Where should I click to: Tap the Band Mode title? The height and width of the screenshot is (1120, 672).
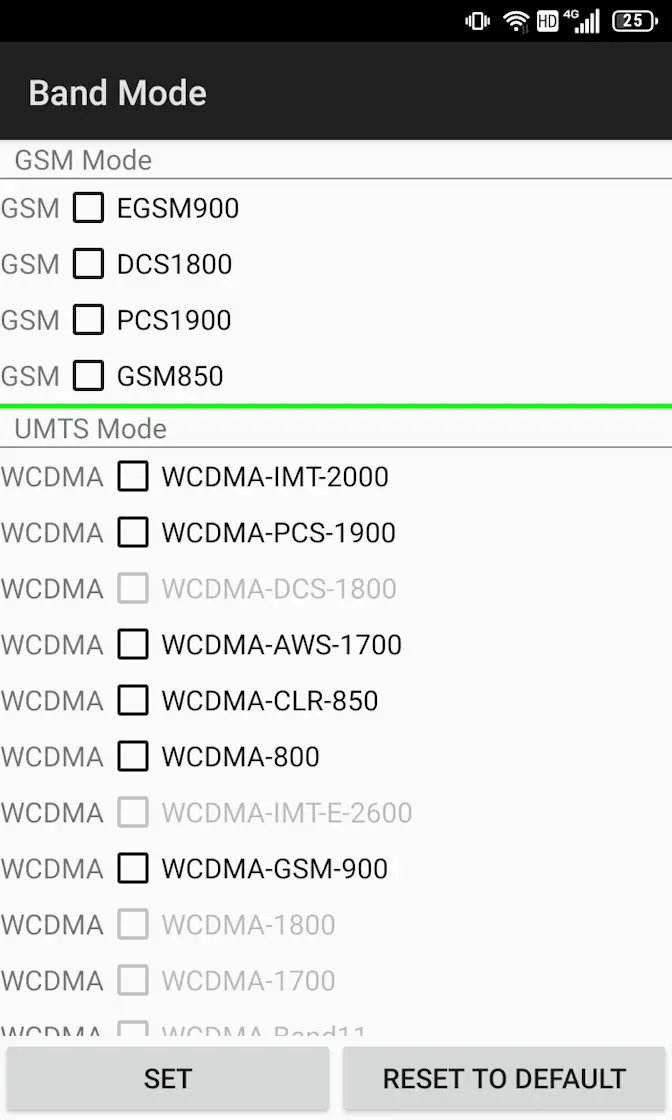pyautogui.click(x=118, y=93)
